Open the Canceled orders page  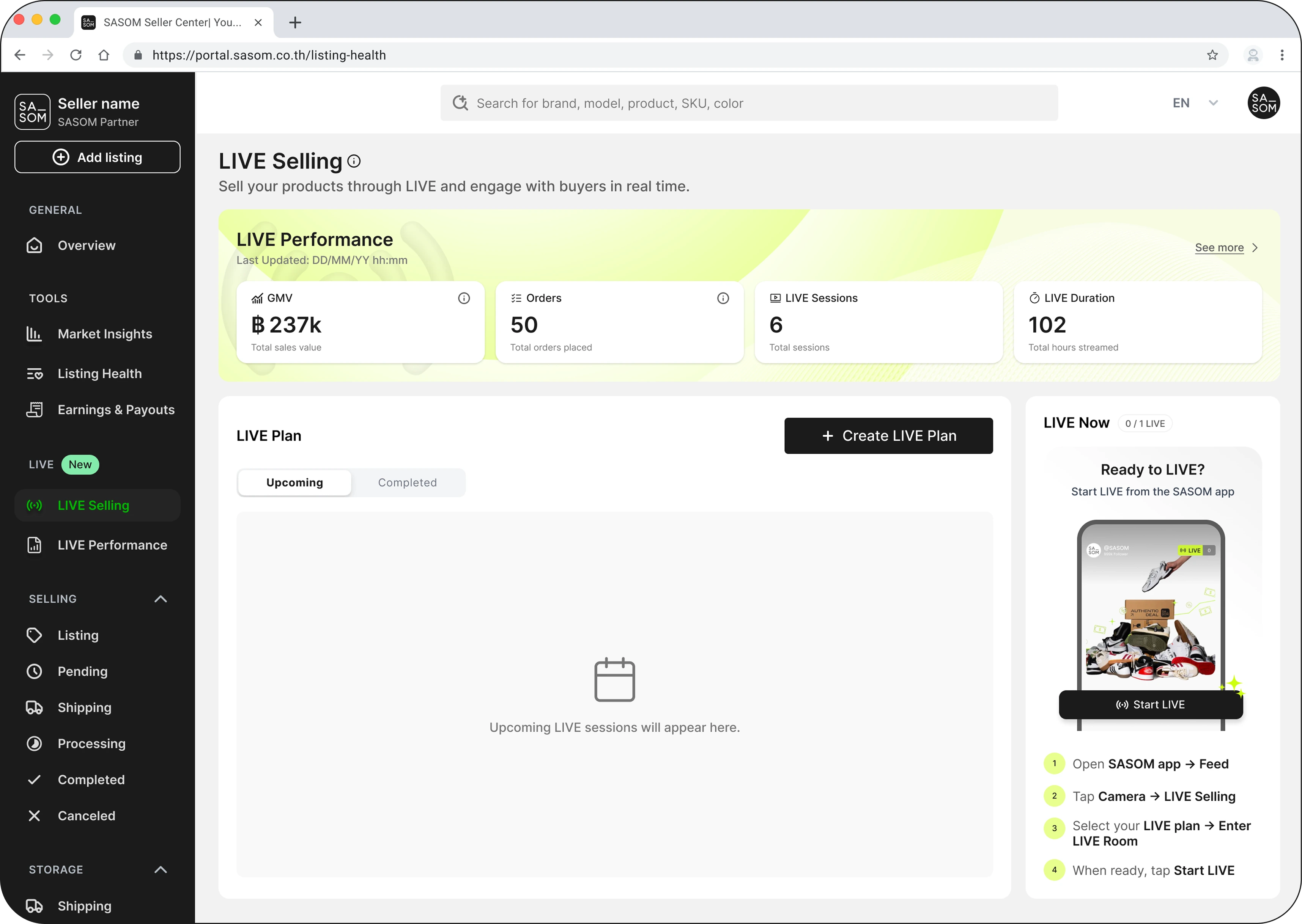(97, 816)
